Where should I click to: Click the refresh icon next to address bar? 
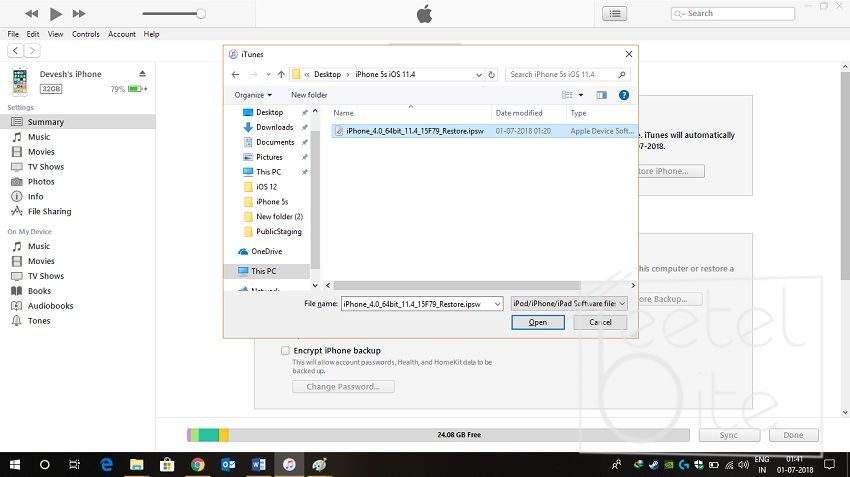coord(491,74)
